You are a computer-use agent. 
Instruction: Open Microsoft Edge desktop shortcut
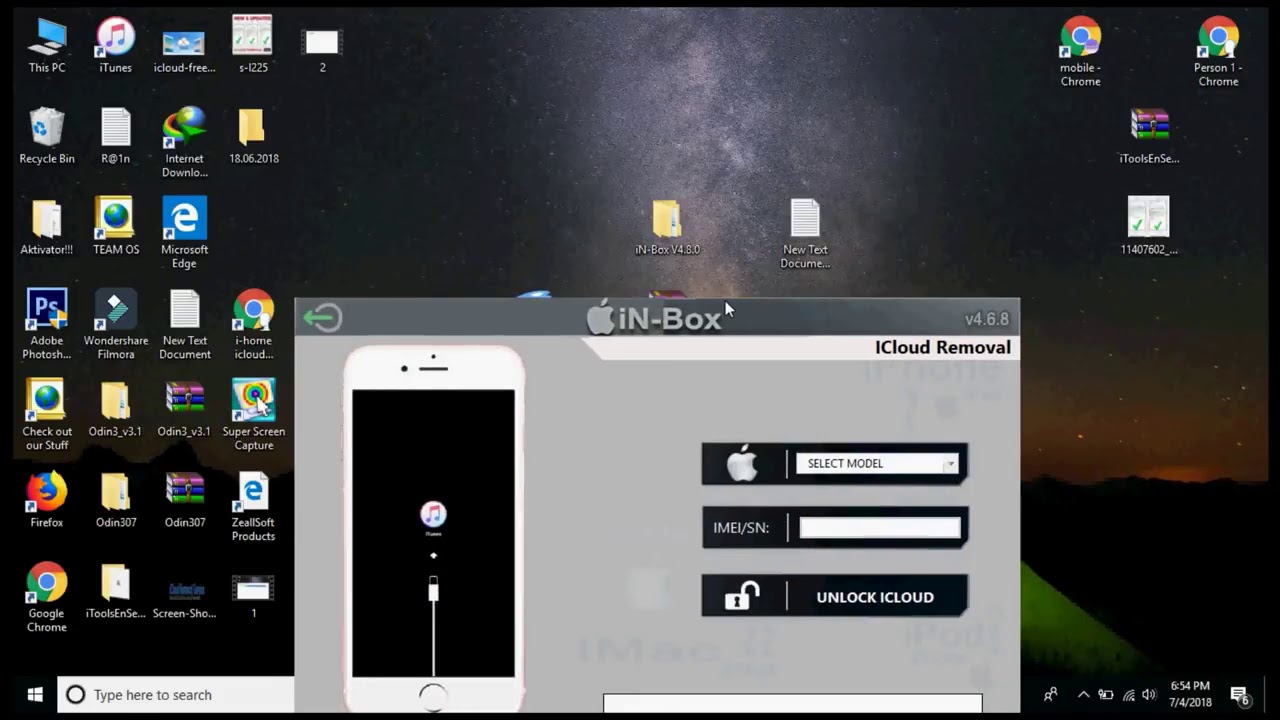pos(184,233)
